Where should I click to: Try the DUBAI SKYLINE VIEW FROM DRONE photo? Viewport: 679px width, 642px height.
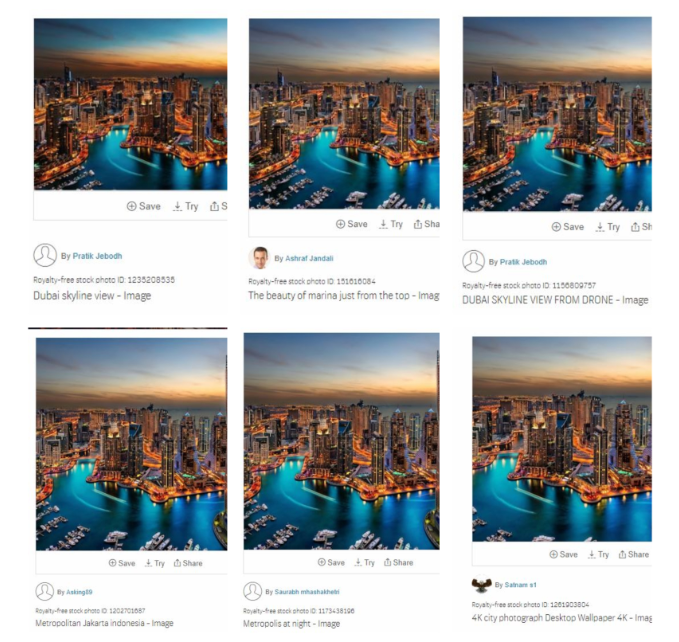pos(608,227)
